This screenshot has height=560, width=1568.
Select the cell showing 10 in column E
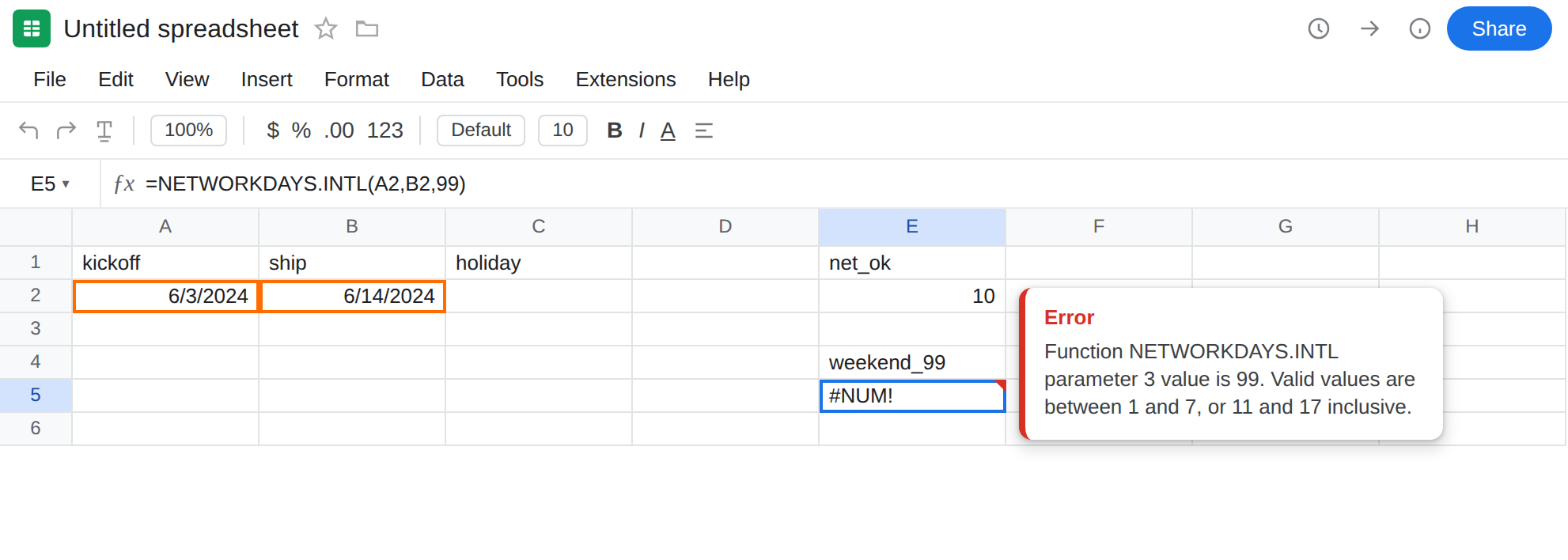point(912,296)
